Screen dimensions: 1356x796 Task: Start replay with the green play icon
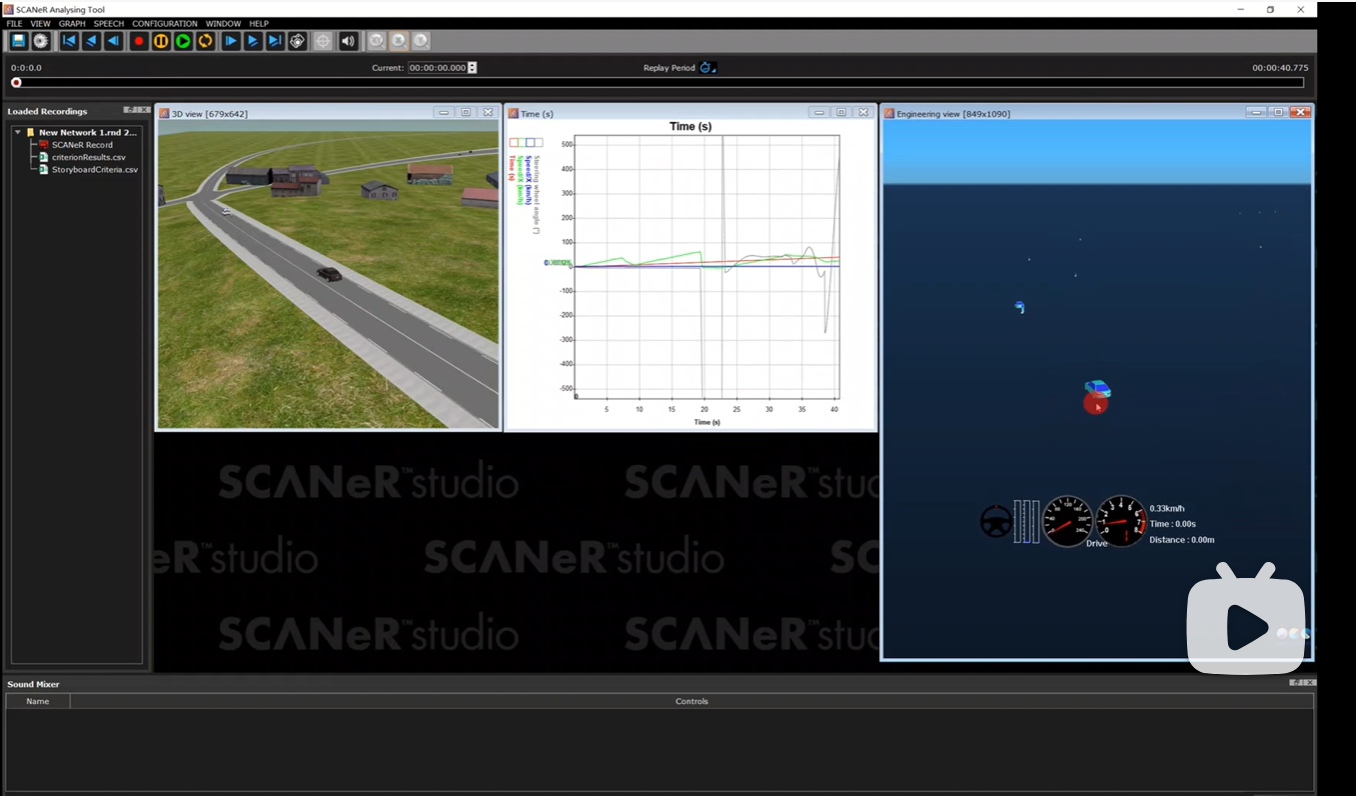[183, 41]
